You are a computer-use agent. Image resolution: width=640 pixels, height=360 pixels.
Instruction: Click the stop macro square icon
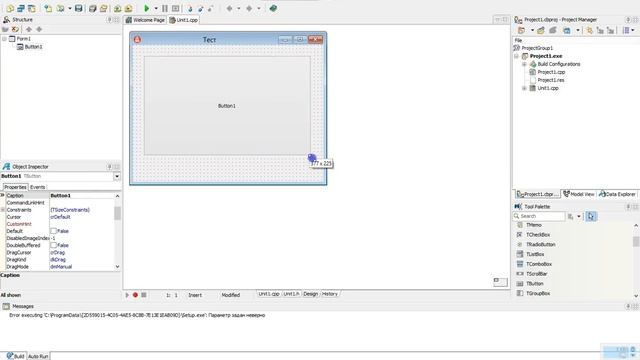(x=144, y=295)
